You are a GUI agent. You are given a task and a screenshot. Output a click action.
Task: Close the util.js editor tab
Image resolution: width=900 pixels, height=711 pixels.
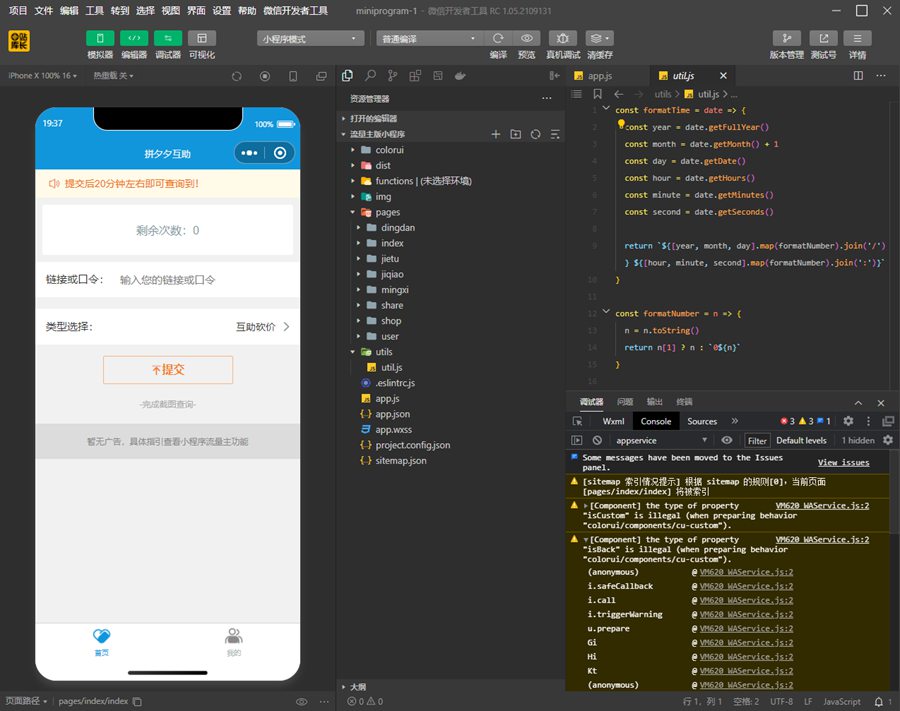723,76
